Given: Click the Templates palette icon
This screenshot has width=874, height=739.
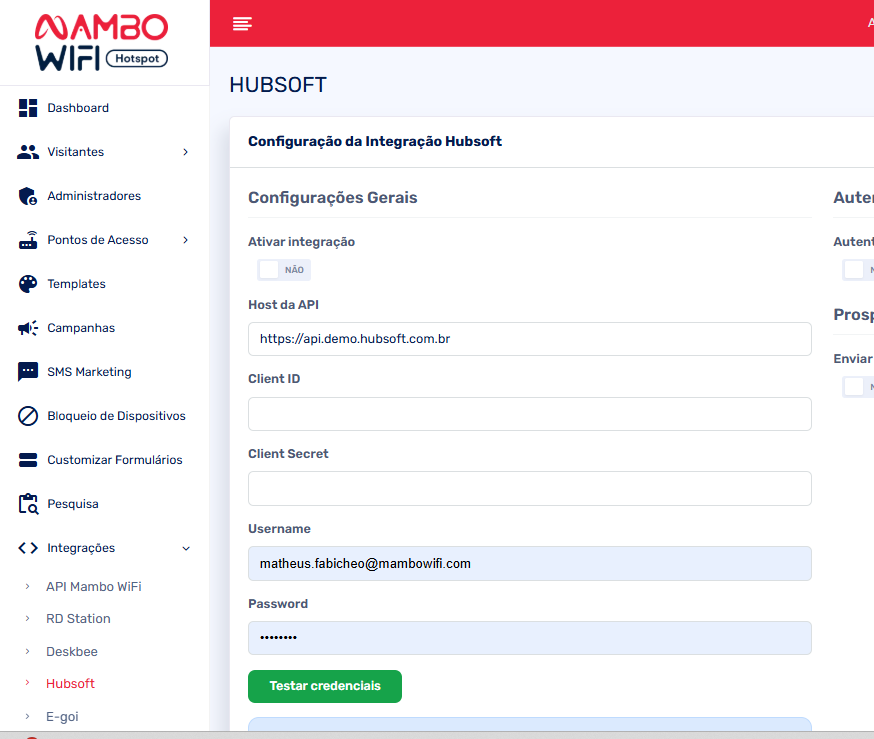Looking at the screenshot, I should pos(28,284).
